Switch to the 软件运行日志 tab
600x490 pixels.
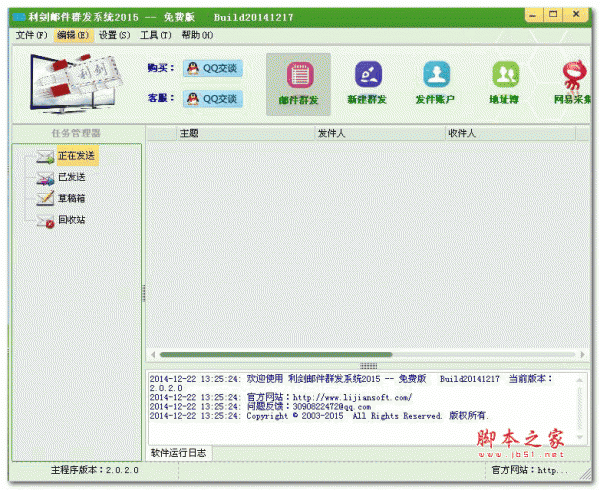tap(179, 453)
